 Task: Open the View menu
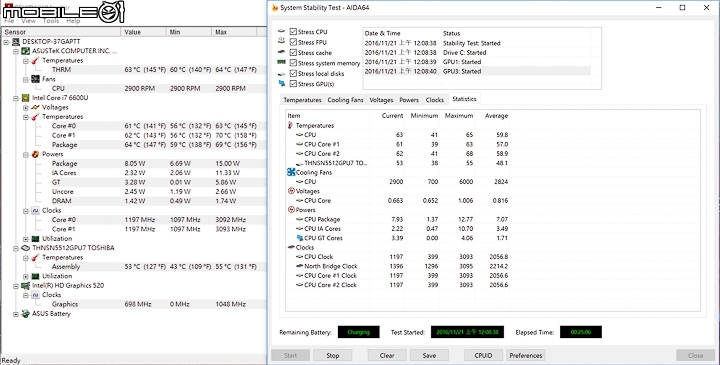(28, 21)
